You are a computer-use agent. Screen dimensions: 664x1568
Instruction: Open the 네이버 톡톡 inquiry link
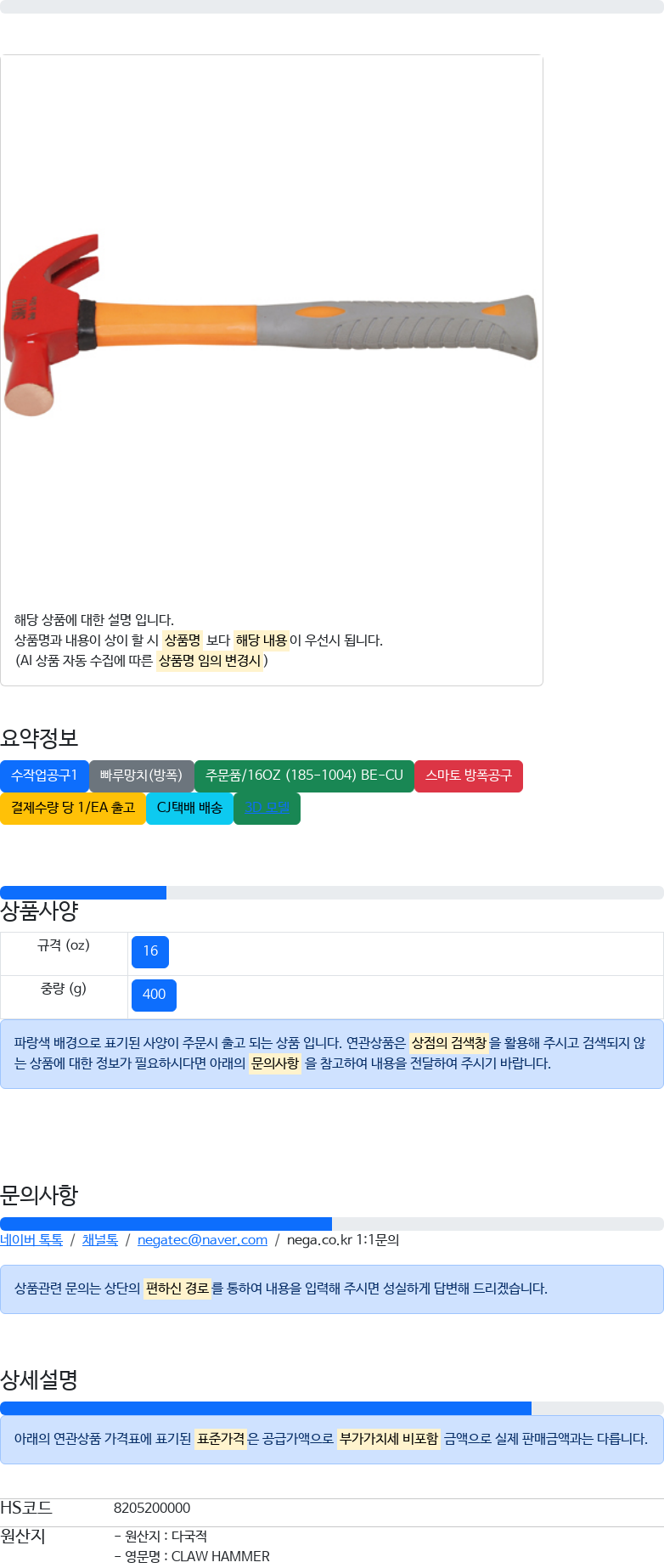(31, 1240)
